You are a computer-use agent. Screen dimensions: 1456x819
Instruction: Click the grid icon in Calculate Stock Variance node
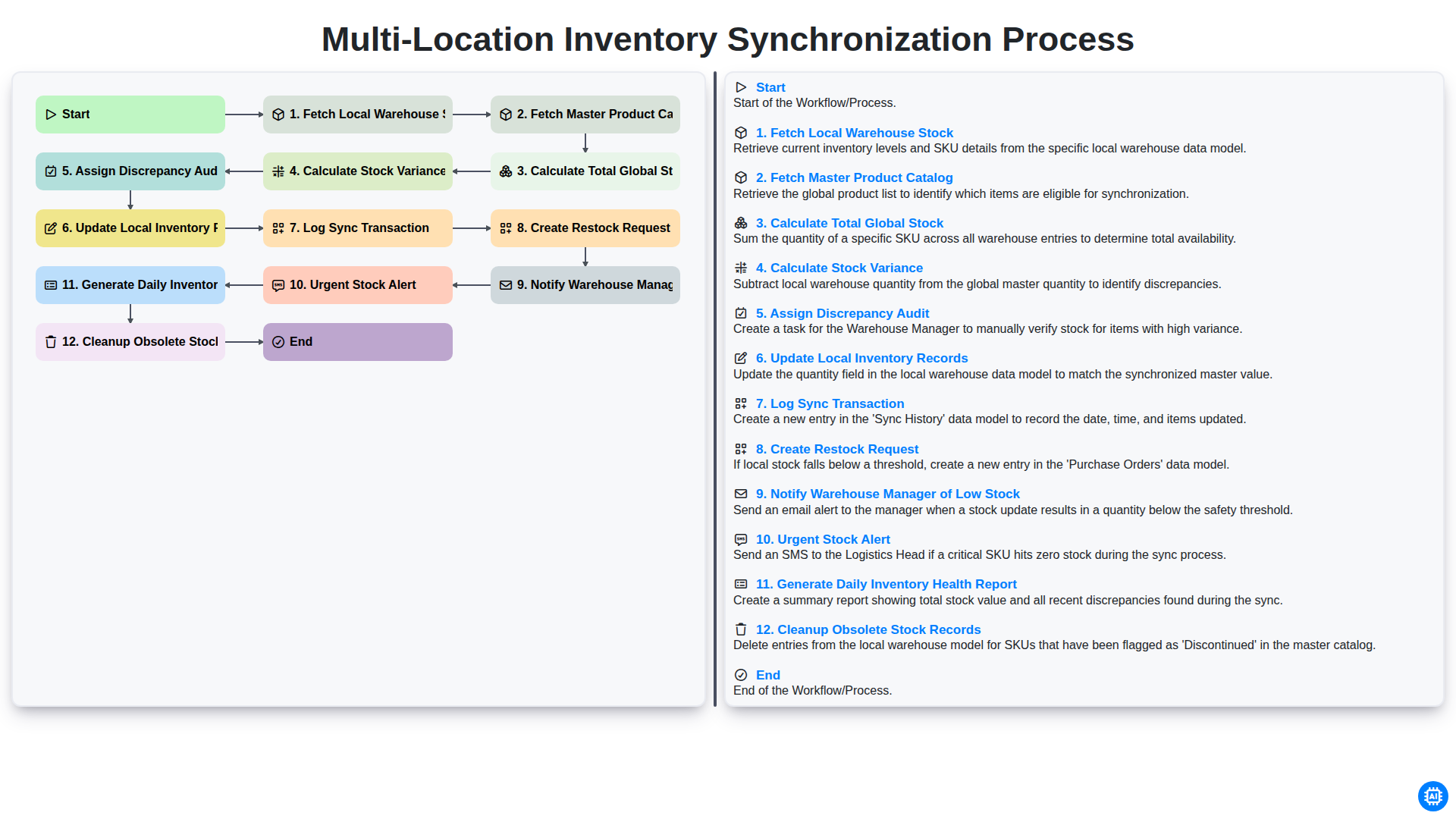click(x=278, y=171)
